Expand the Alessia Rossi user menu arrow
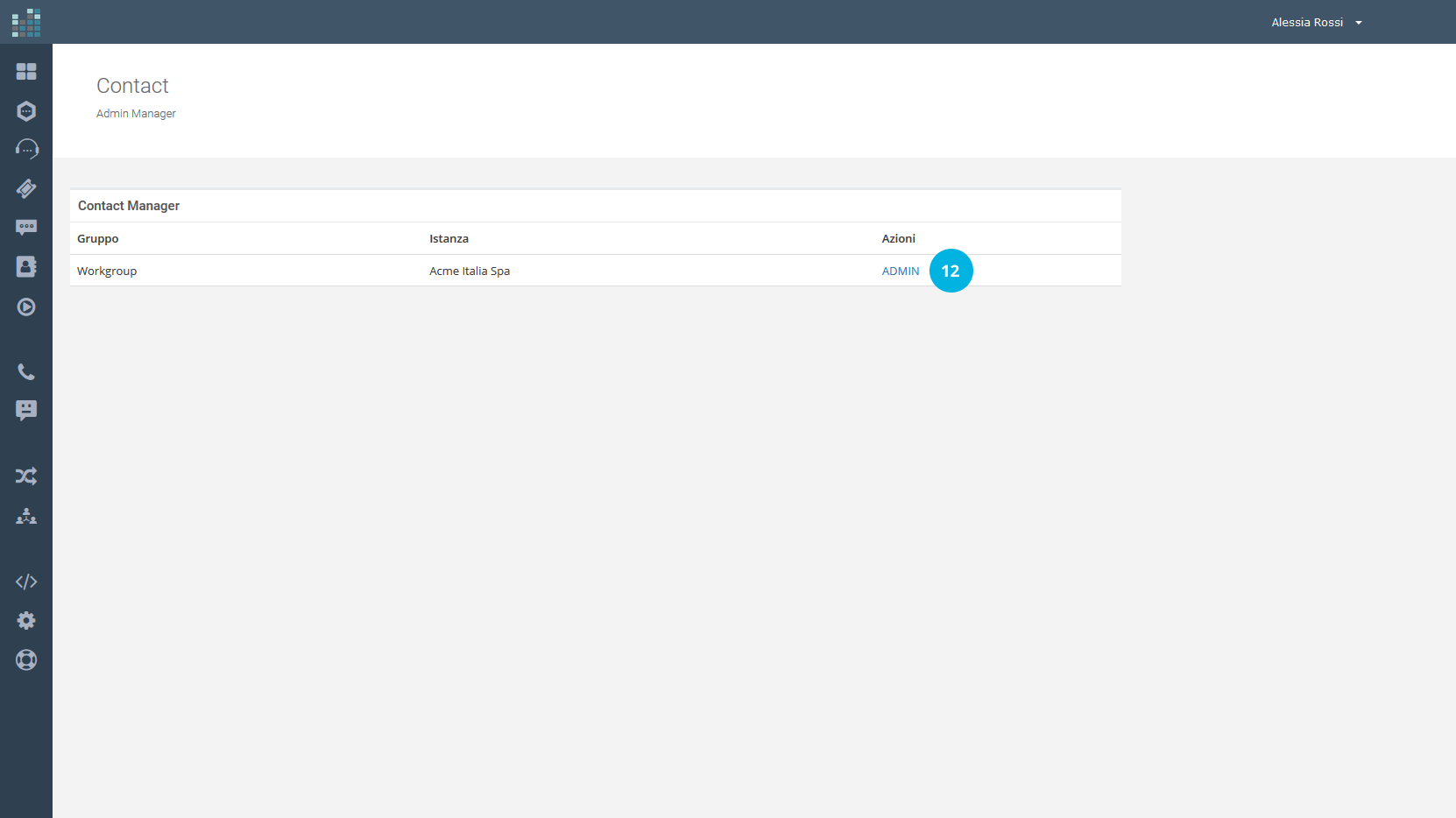This screenshot has width=1456, height=818. (x=1359, y=23)
